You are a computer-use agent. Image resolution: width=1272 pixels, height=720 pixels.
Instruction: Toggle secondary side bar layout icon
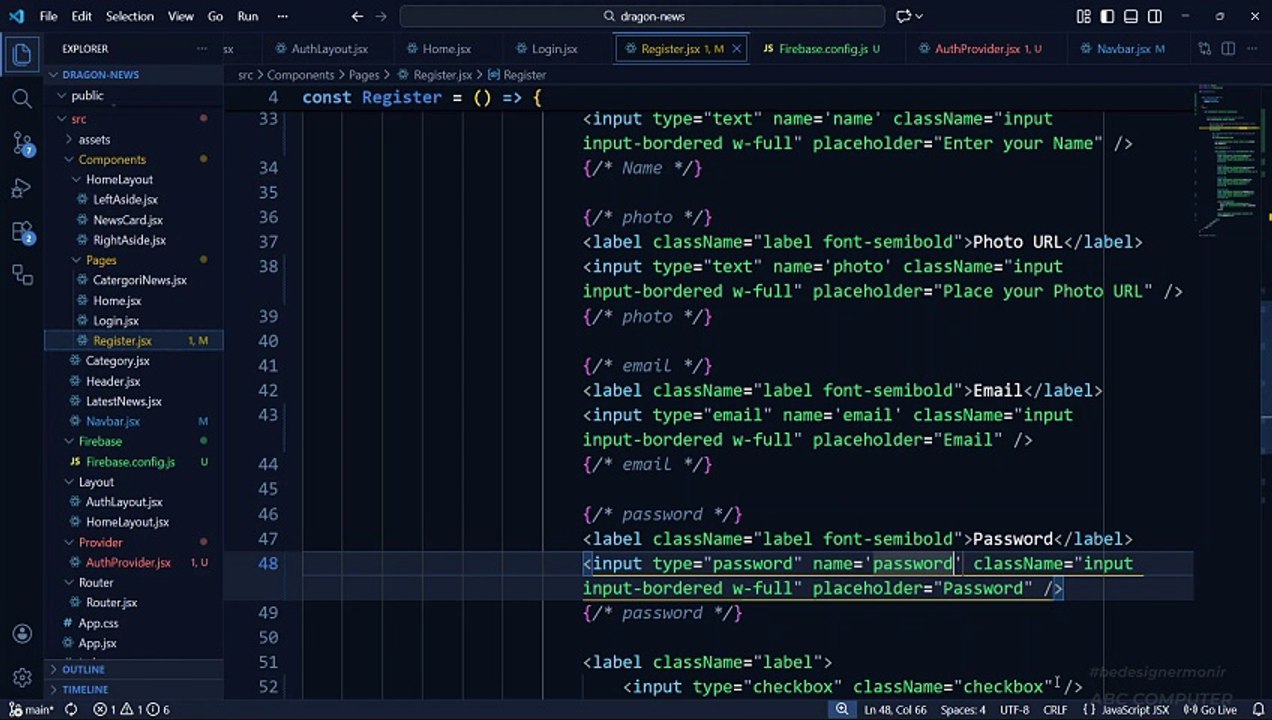tap(1155, 16)
